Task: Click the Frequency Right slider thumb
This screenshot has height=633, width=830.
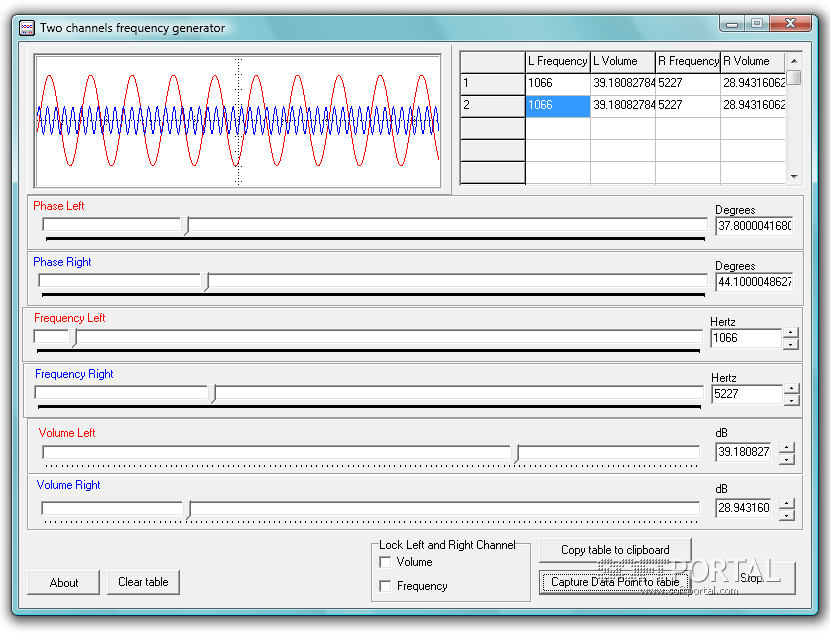Action: (x=213, y=394)
